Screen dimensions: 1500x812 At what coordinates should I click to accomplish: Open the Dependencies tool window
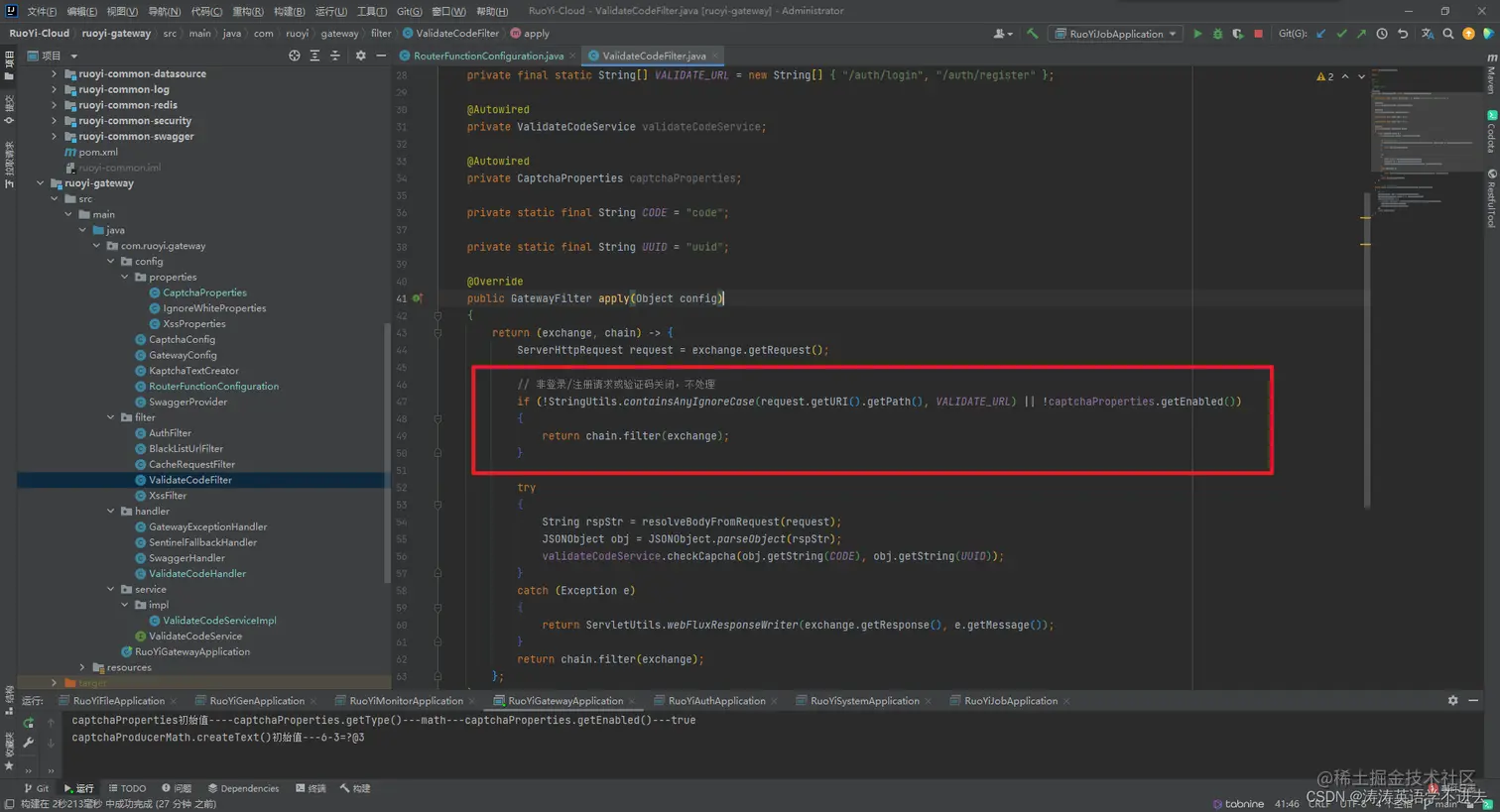coord(243,788)
